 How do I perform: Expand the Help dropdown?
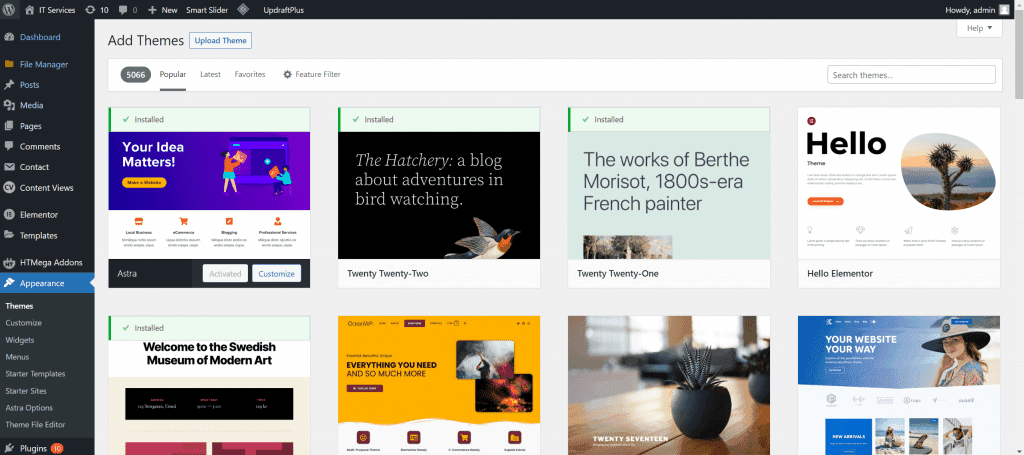pyautogui.click(x=979, y=28)
